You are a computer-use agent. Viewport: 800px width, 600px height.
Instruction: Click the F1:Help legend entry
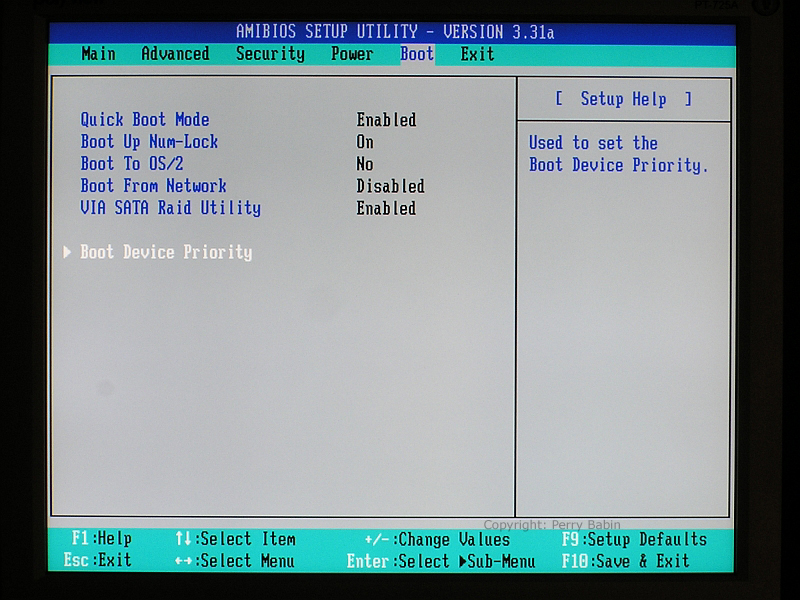(x=102, y=538)
